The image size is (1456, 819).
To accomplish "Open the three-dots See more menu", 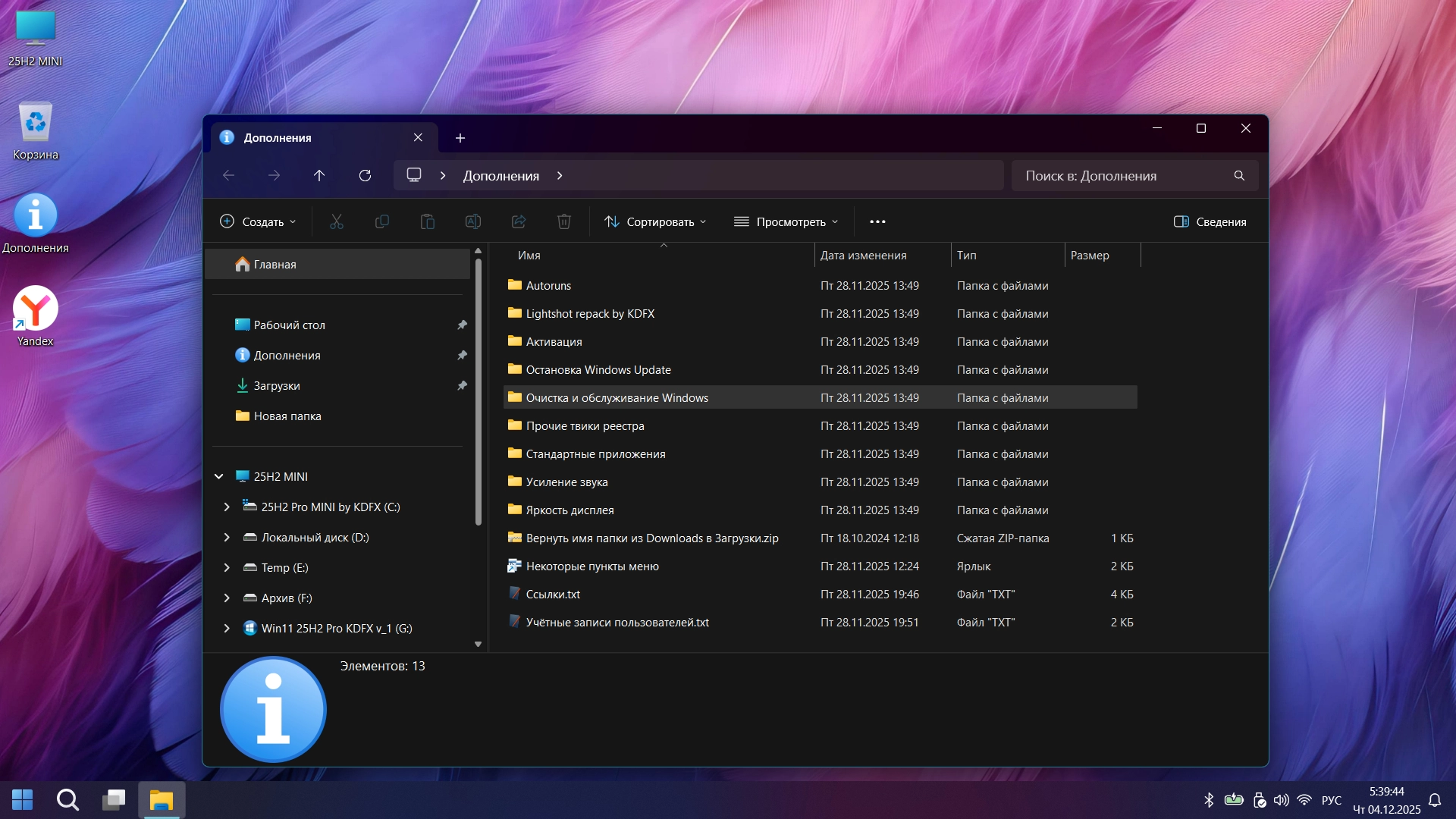I will tap(877, 221).
